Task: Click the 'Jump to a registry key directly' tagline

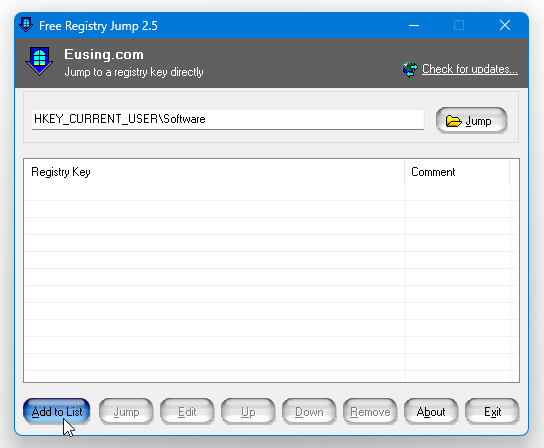Action: [134, 72]
